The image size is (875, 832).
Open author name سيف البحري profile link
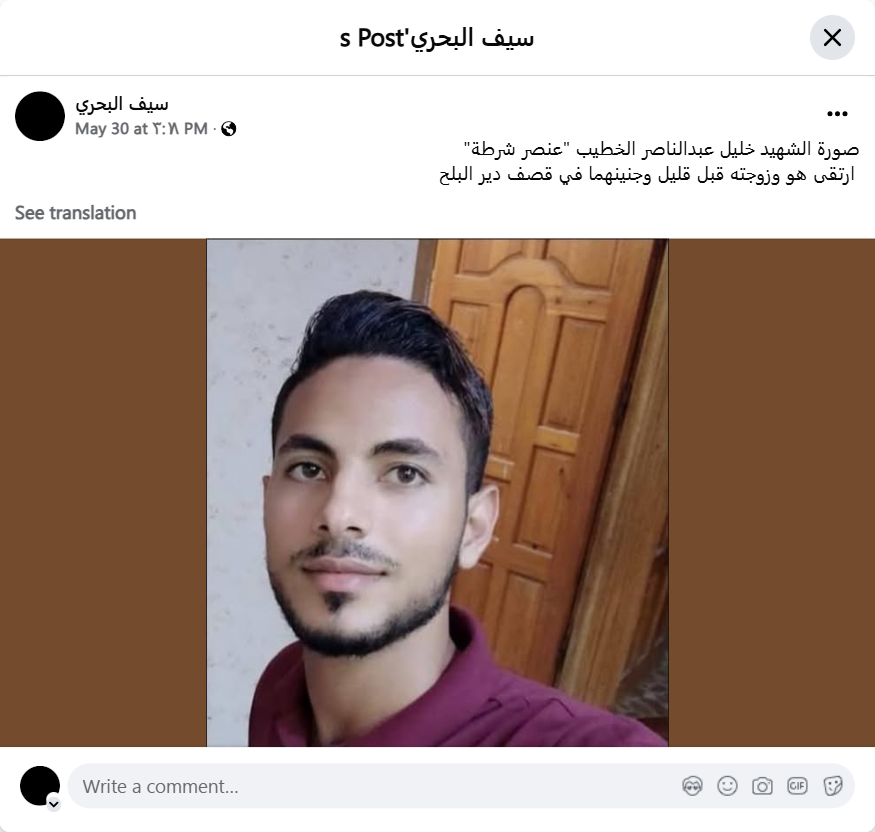(x=122, y=104)
